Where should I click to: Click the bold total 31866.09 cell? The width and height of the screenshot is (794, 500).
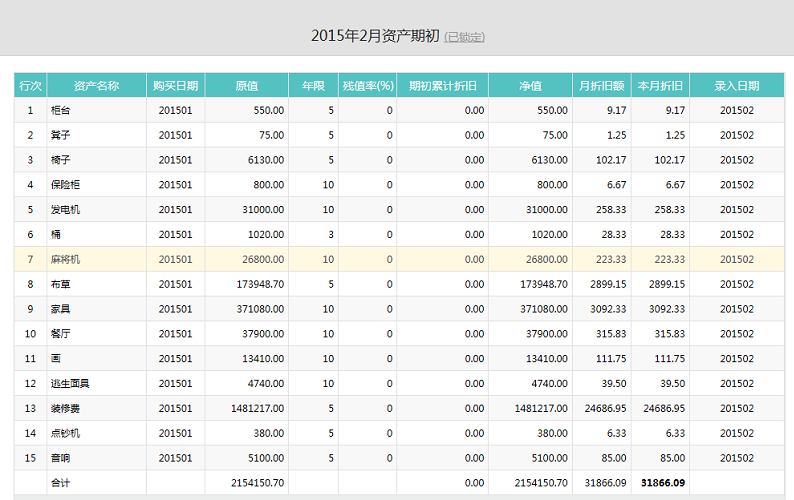pyautogui.click(x=663, y=483)
